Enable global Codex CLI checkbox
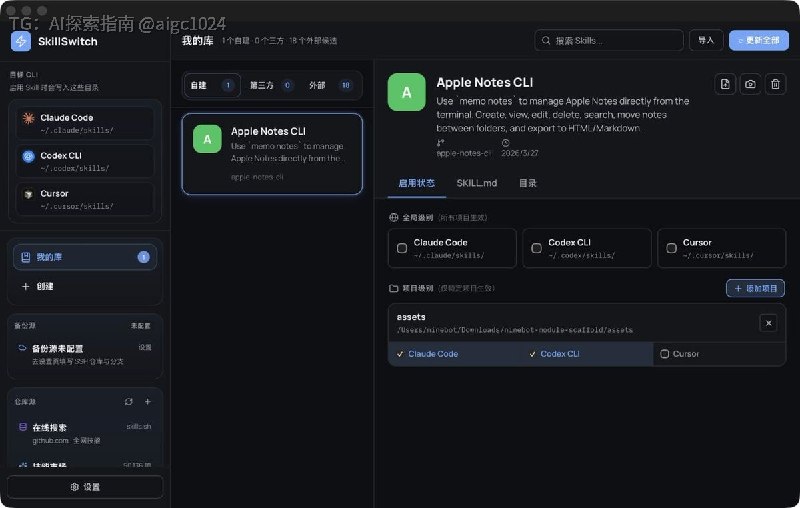800x508 pixels. click(536, 248)
